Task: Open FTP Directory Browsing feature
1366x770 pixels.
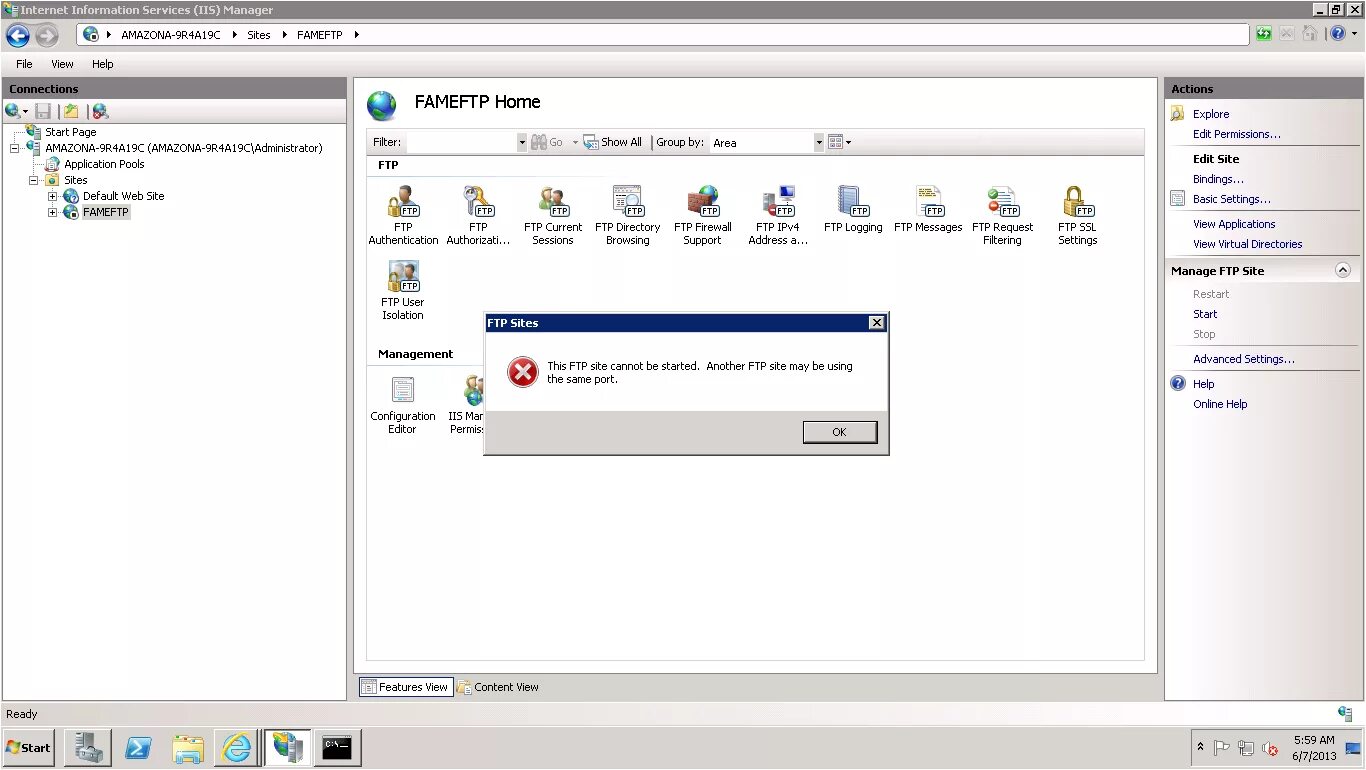Action: tap(628, 215)
